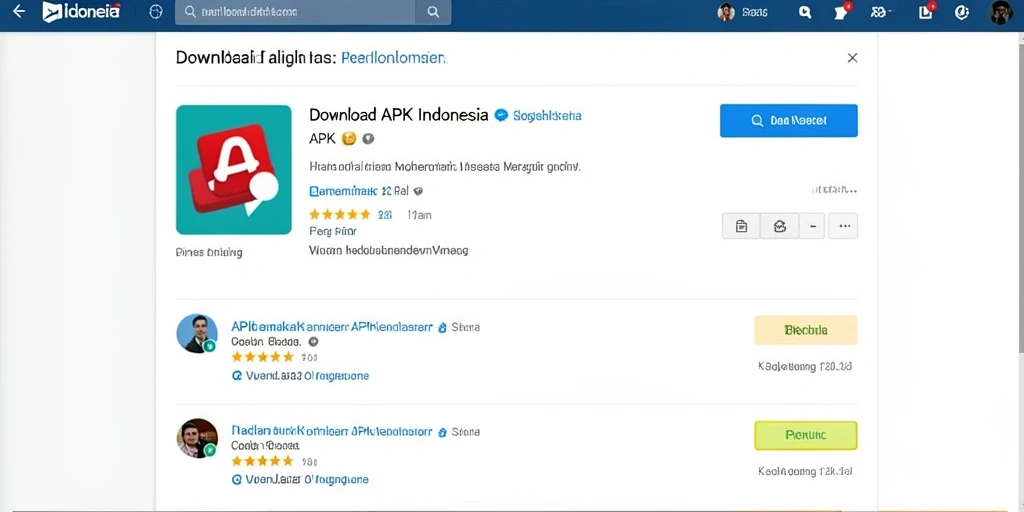The height and width of the screenshot is (512, 1024).
Task: Open the profile avatar next to Sears
Action: tap(726, 12)
